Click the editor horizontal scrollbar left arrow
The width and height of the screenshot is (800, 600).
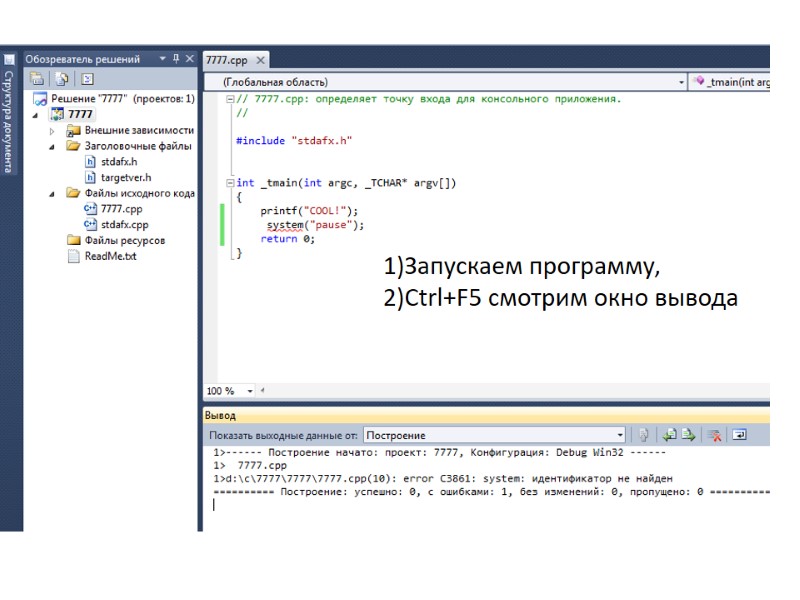click(262, 391)
